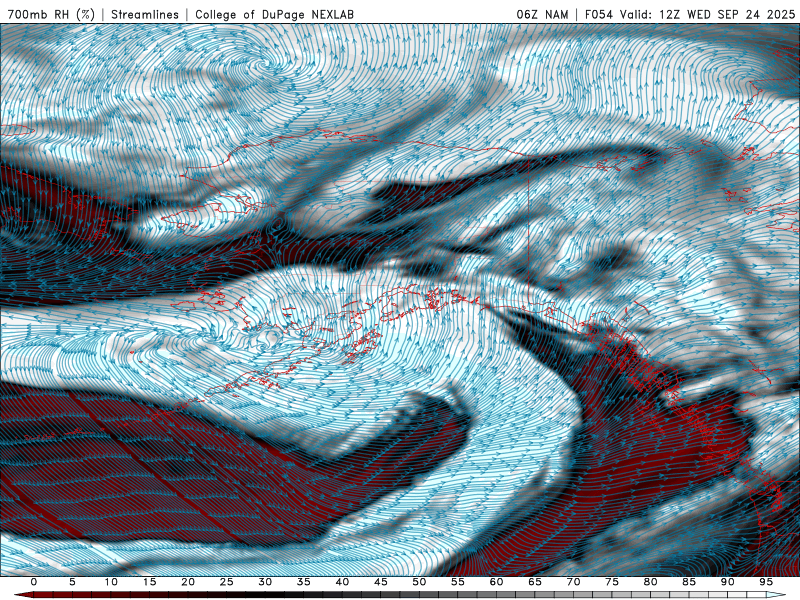This screenshot has height=600, width=800.
Task: Click the 'Streamlines' header label
Action: click(x=145, y=14)
